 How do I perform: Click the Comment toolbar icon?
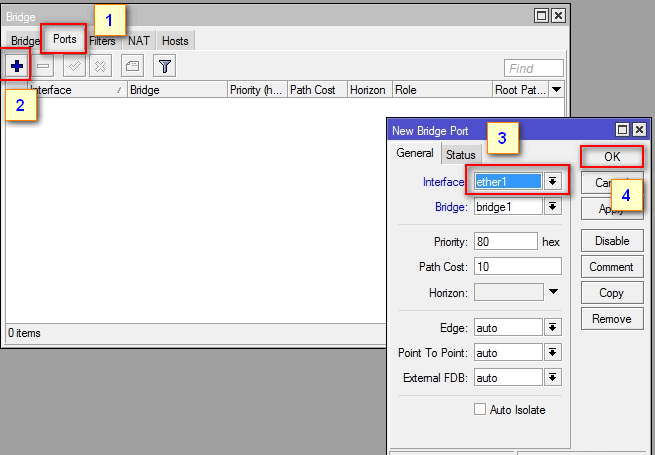click(132, 66)
